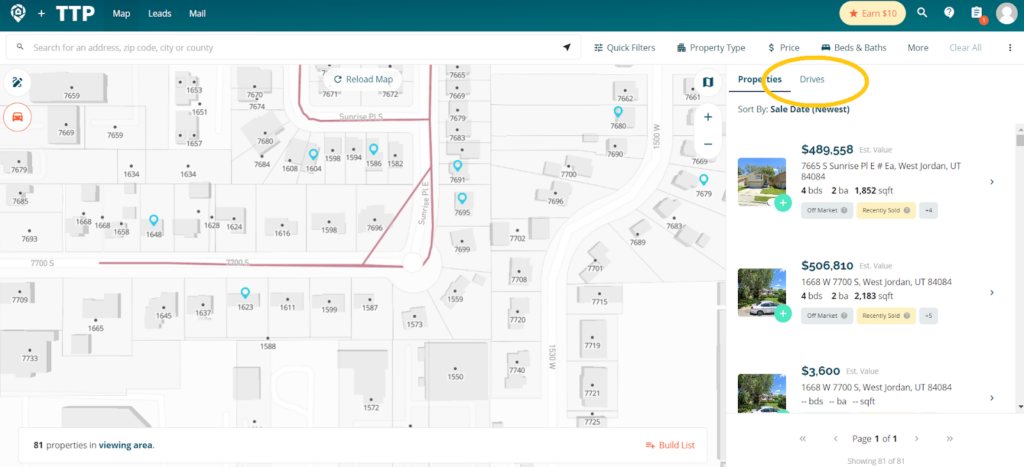Add the $489,558 property with the plus button

click(783, 203)
